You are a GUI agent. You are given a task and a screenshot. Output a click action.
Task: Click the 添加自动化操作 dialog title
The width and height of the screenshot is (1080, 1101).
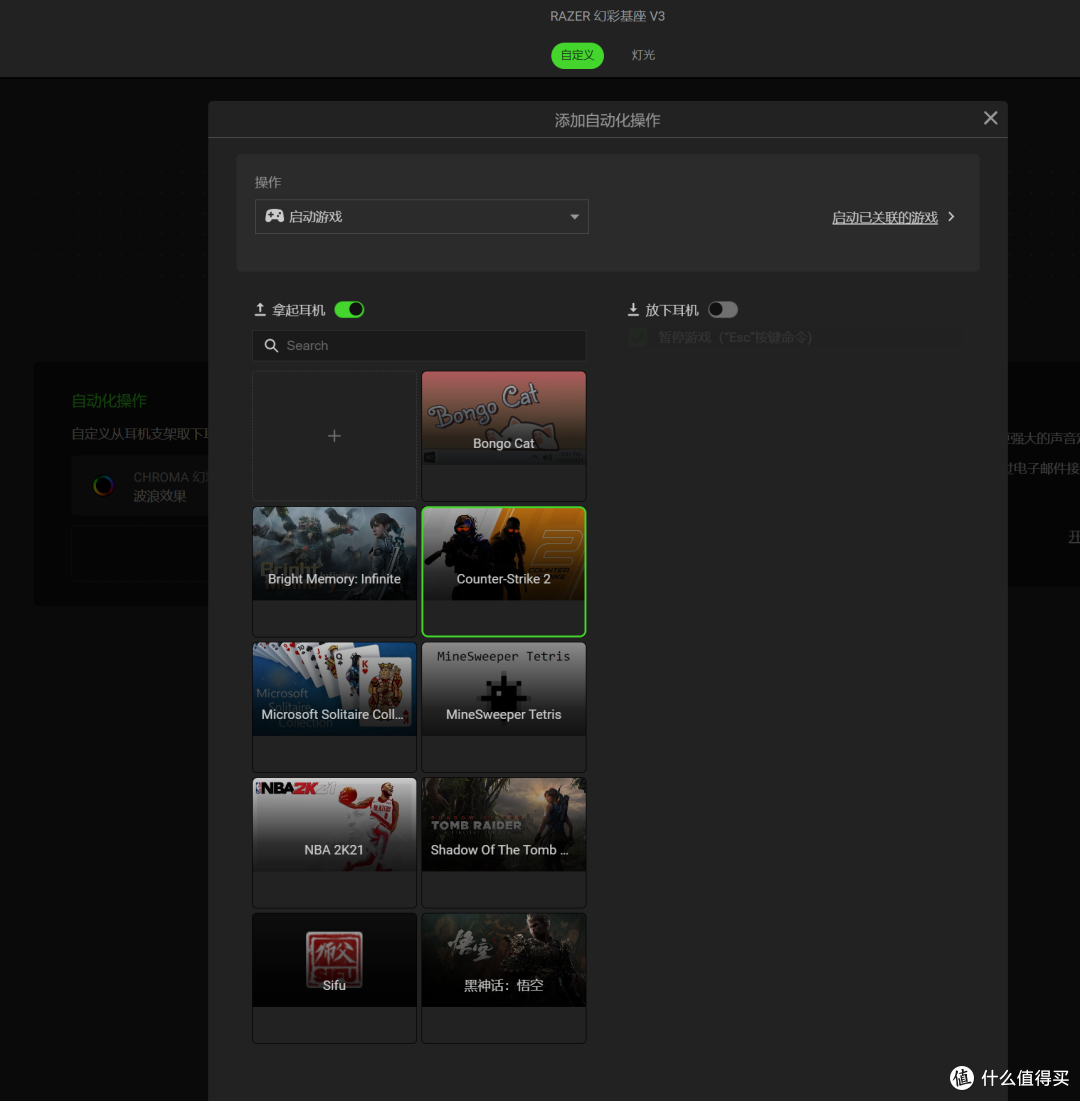pos(607,121)
